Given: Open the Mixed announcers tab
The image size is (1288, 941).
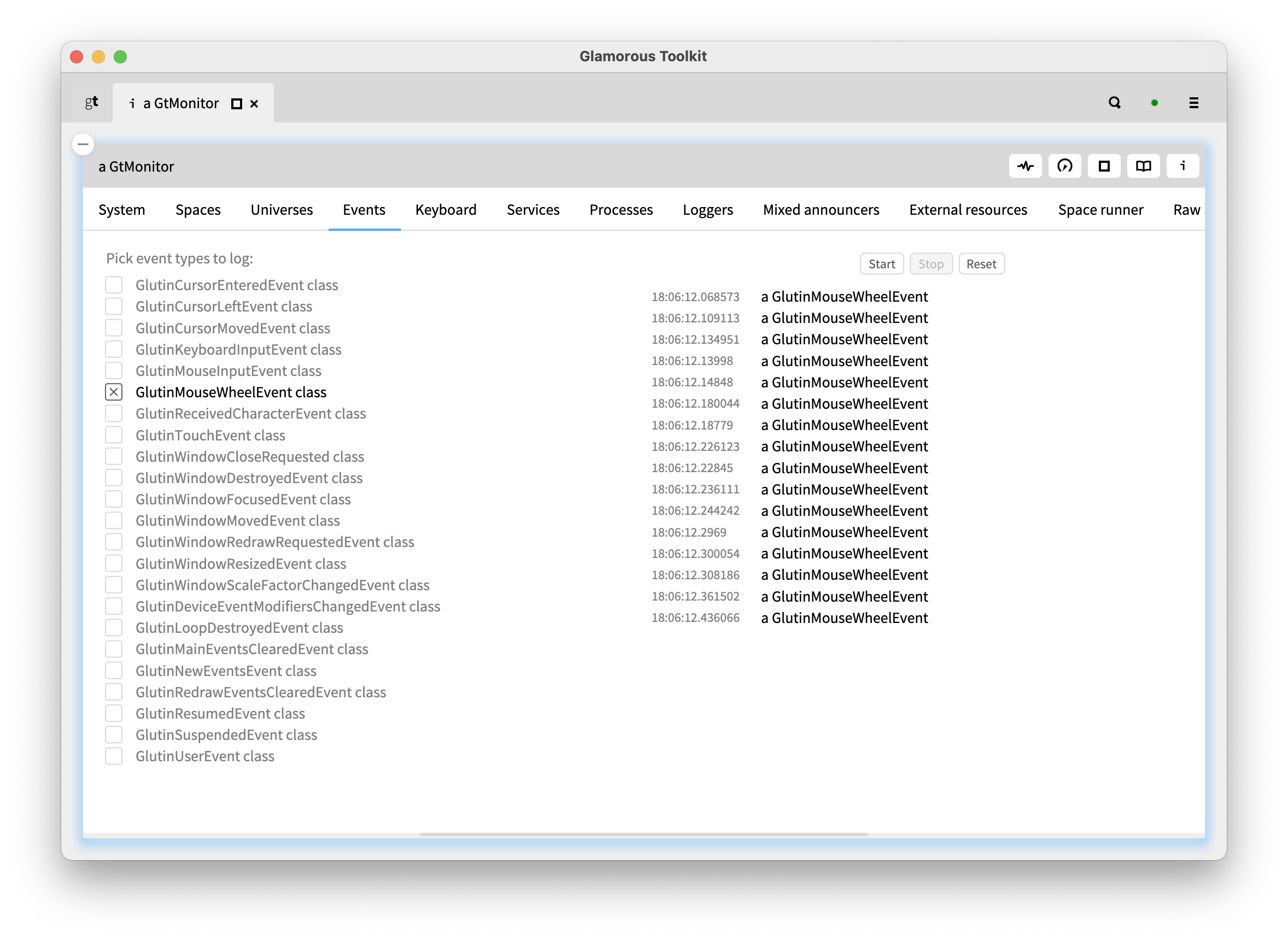Looking at the screenshot, I should (821, 210).
